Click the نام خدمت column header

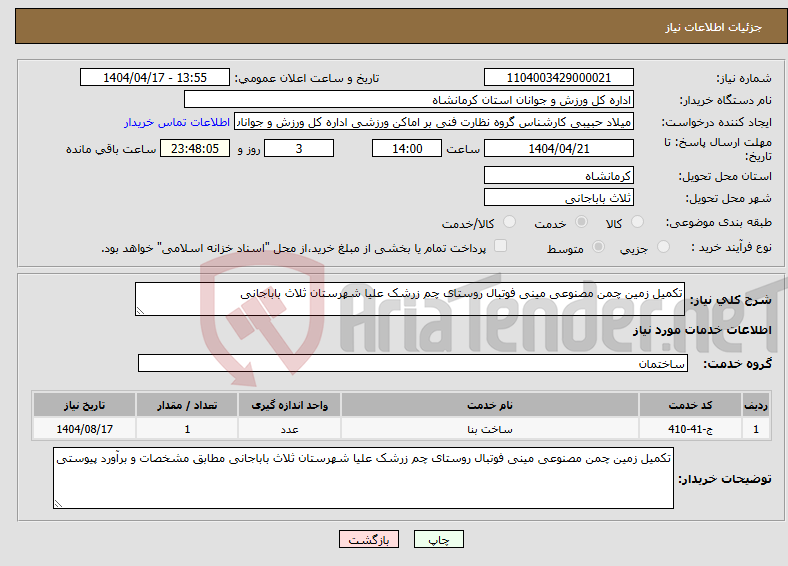click(x=490, y=405)
